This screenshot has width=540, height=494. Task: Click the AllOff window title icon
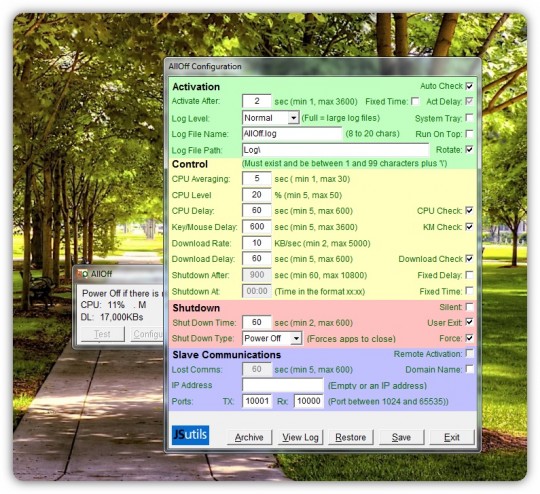coord(83,274)
